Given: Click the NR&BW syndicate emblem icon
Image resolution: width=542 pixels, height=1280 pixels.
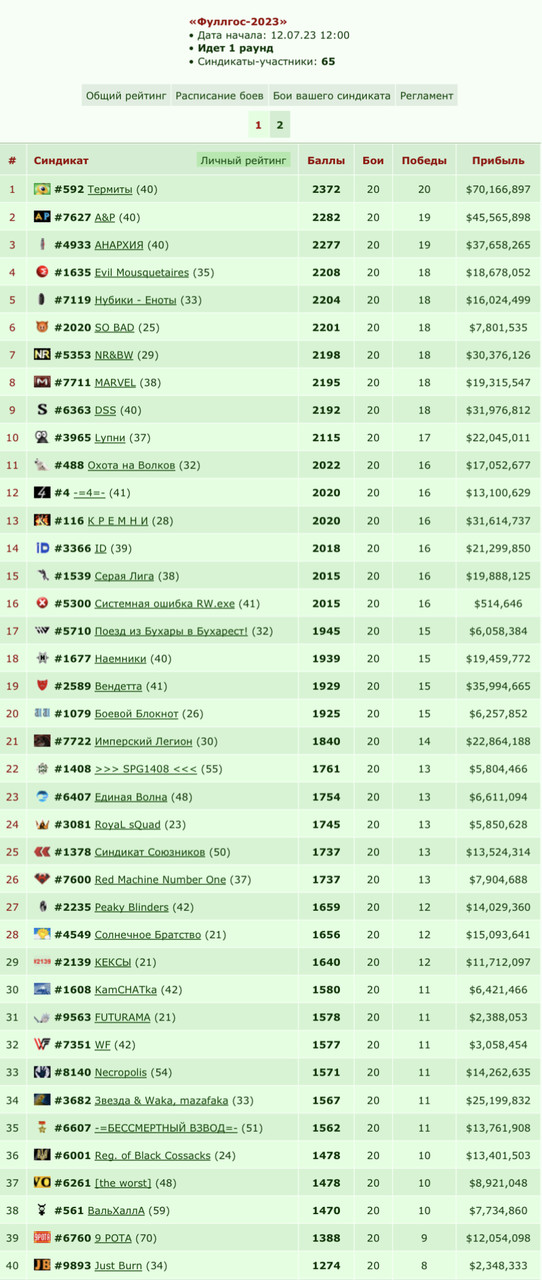Looking at the screenshot, I should [42, 354].
